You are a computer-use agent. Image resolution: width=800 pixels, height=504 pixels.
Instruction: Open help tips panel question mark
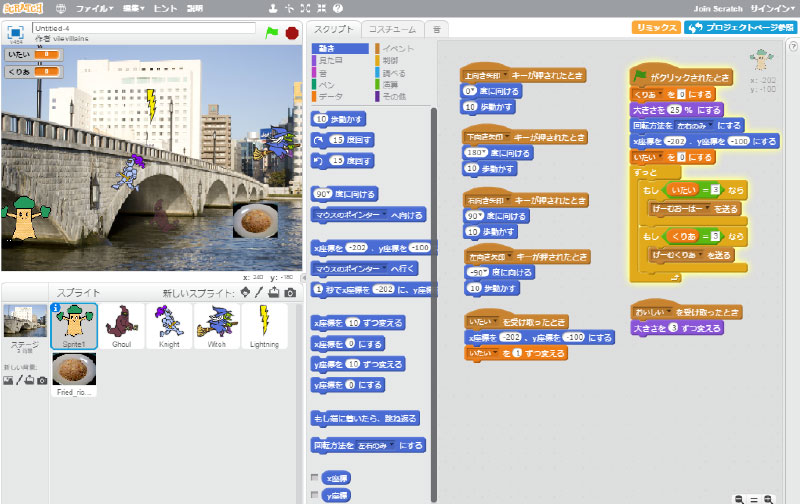[x=793, y=46]
